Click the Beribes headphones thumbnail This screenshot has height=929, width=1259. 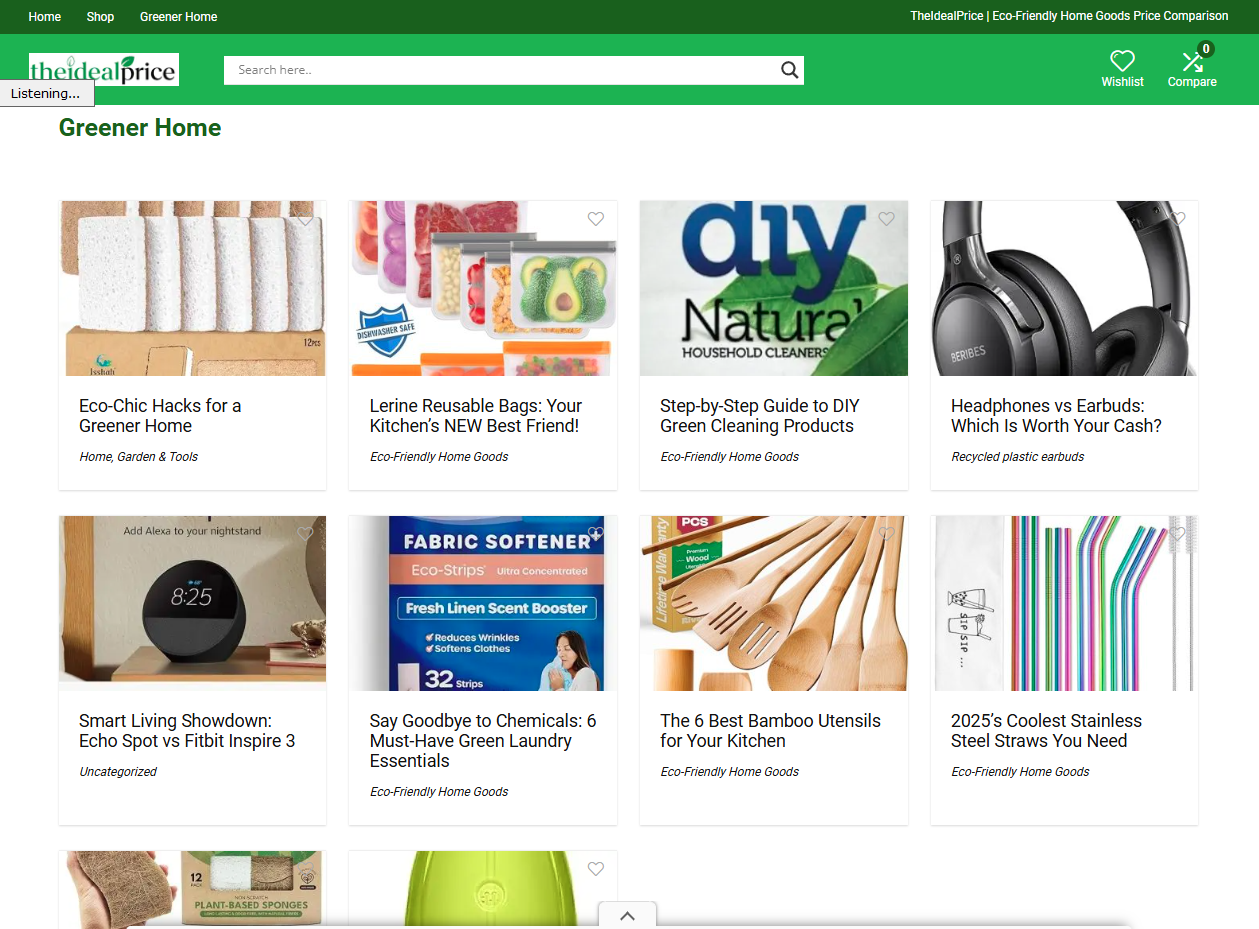1064,288
